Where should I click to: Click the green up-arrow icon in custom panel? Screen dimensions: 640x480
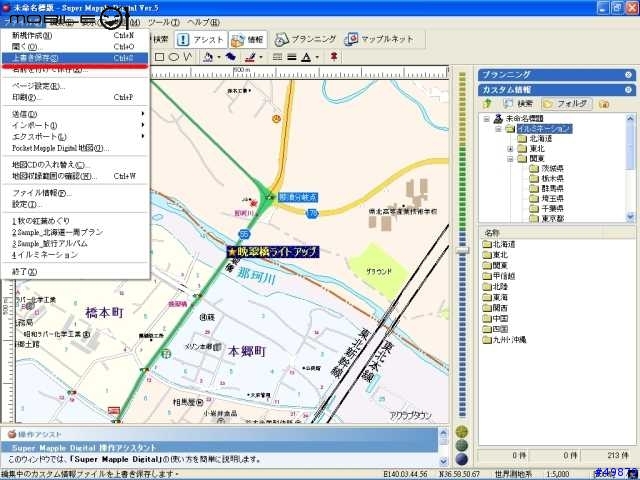click(487, 104)
